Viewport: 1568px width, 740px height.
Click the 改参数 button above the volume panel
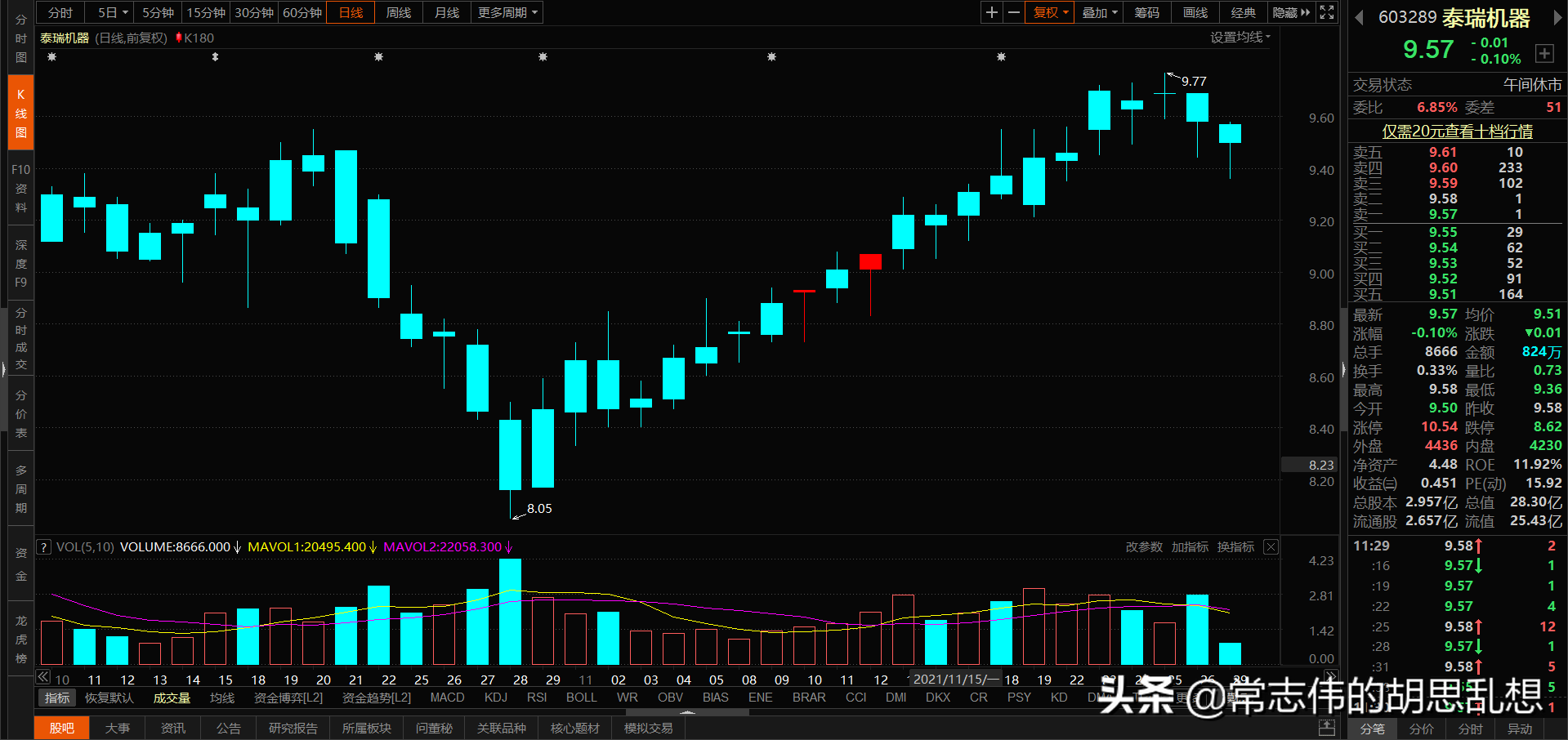(x=1143, y=546)
